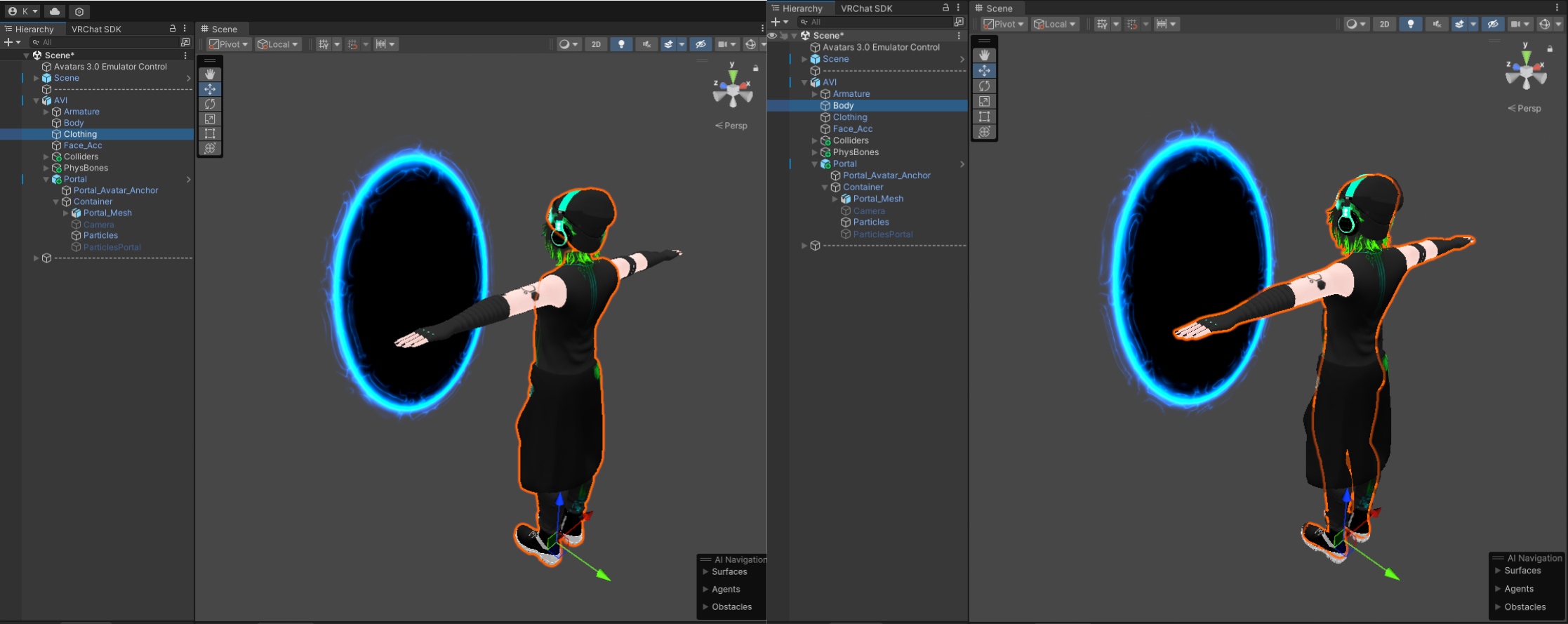The image size is (1568, 624).
Task: Select the Rotate tool in right Scene view
Action: [x=985, y=86]
